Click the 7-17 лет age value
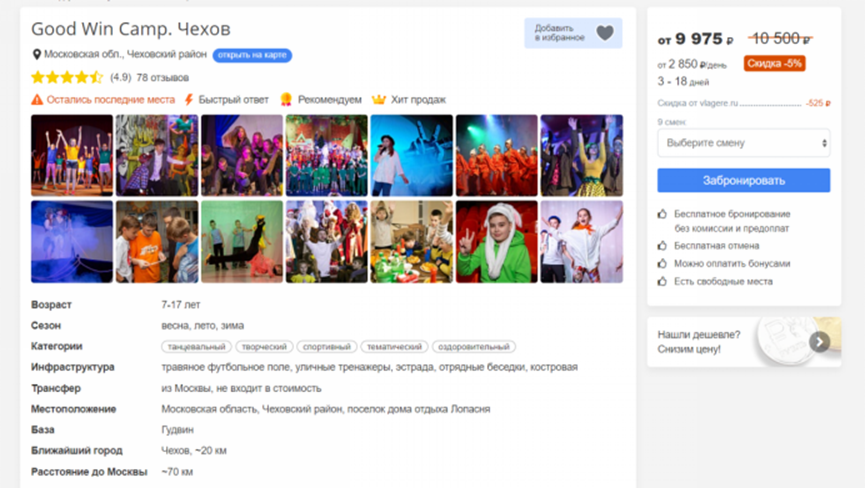865x488 pixels. point(180,304)
